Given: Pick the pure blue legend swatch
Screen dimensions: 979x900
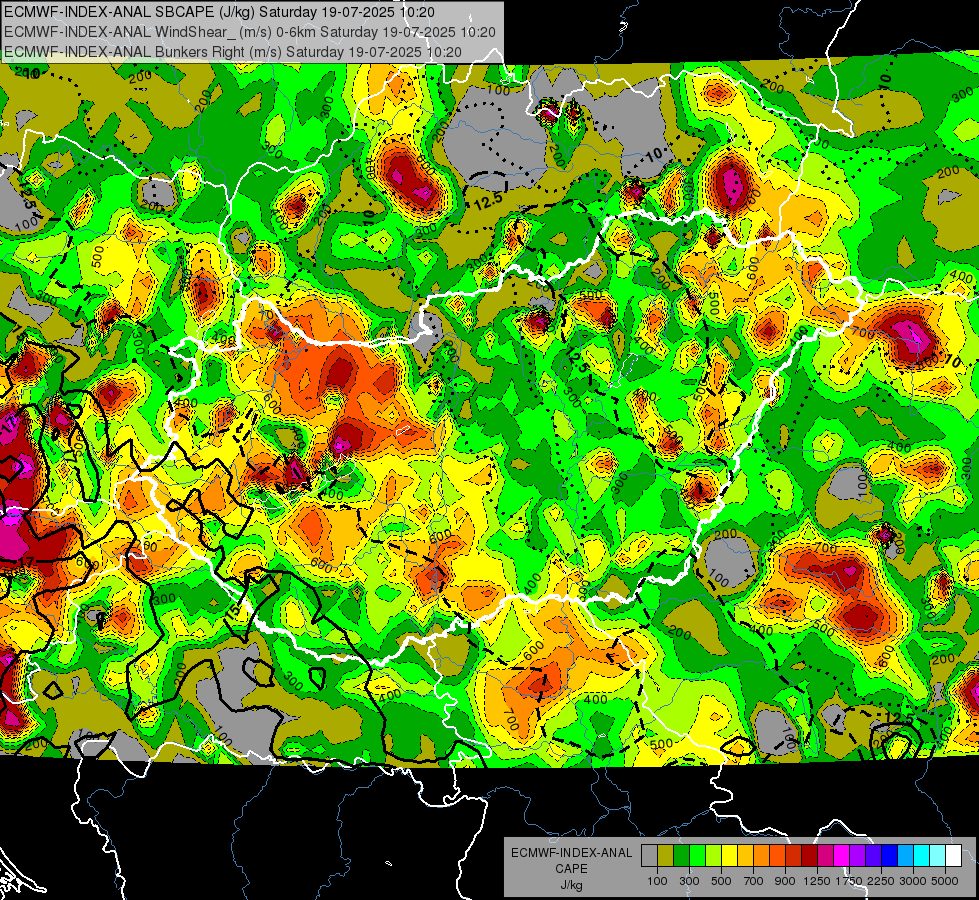Looking at the screenshot, I should point(890,856).
